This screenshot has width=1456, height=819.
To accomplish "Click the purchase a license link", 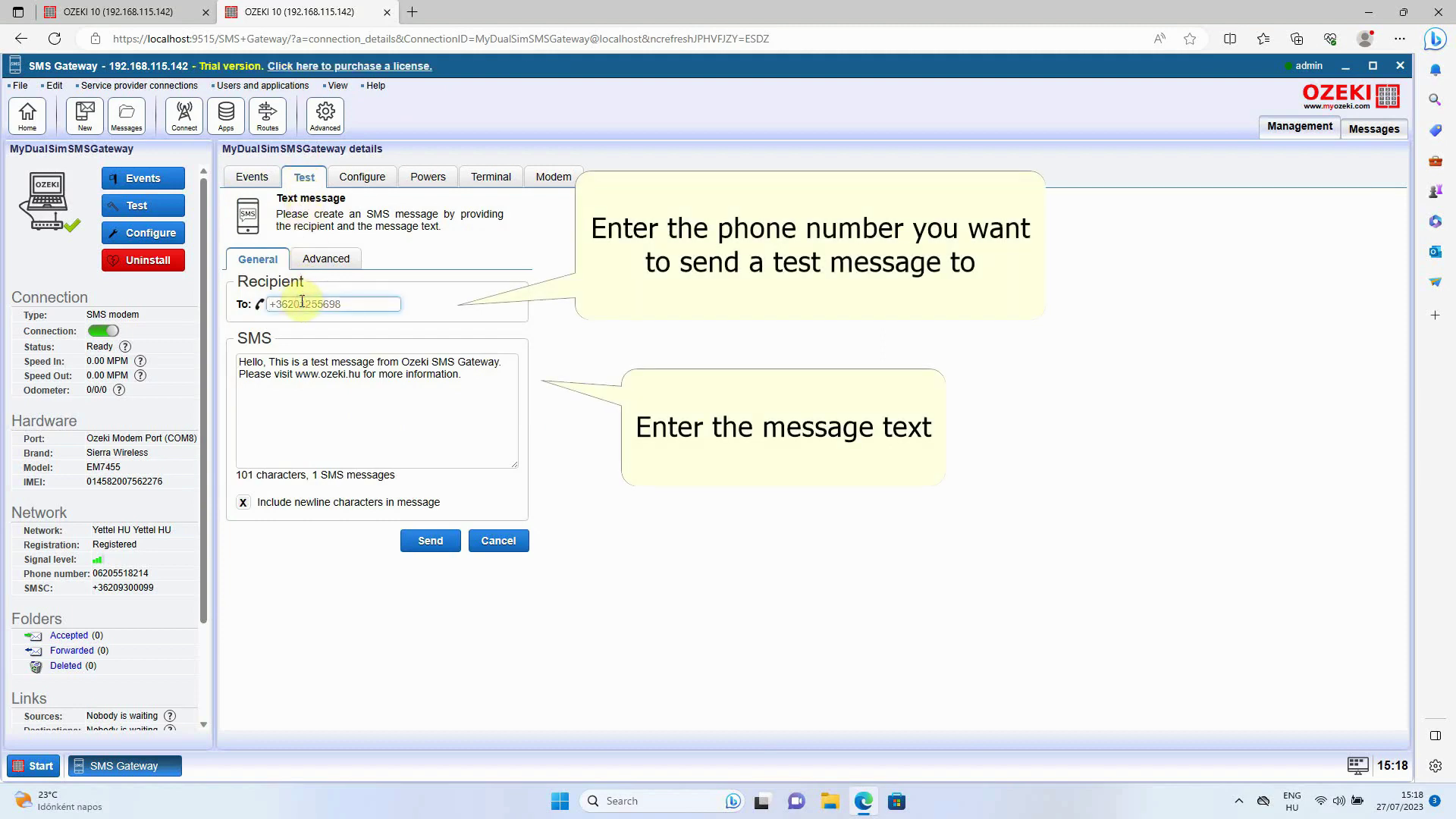I will click(350, 66).
